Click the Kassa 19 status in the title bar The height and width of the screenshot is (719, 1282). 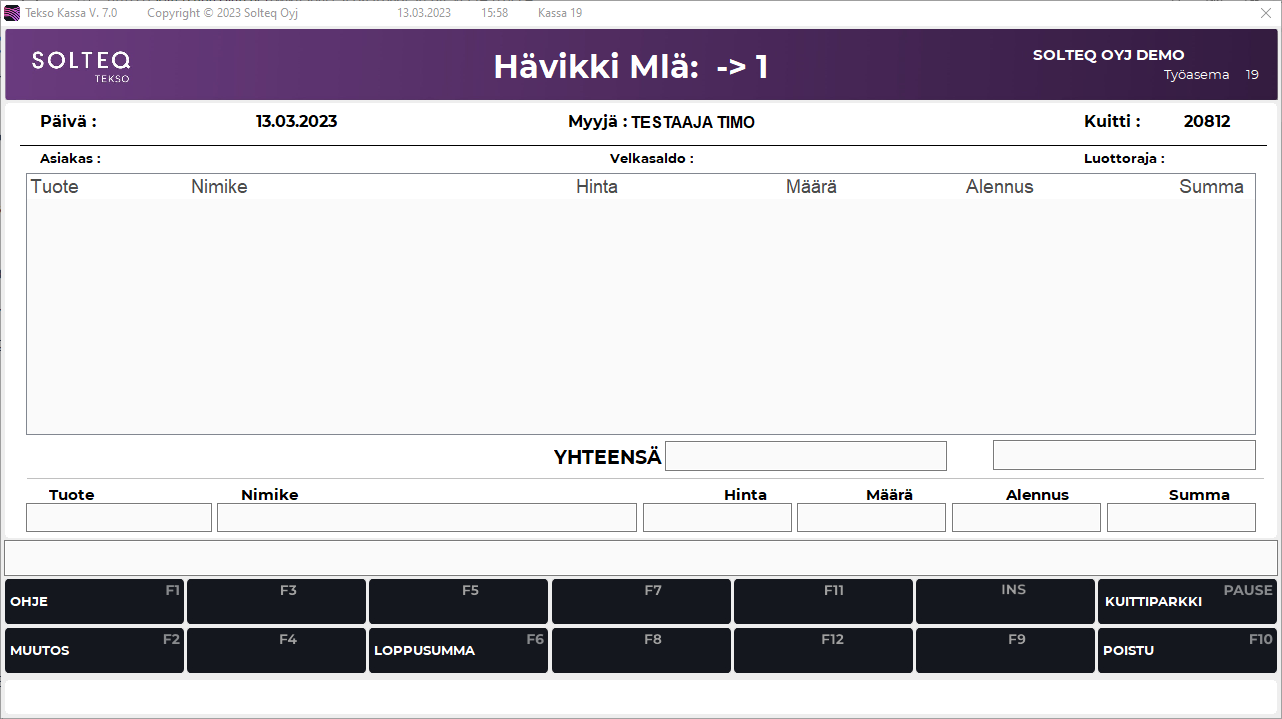[558, 13]
